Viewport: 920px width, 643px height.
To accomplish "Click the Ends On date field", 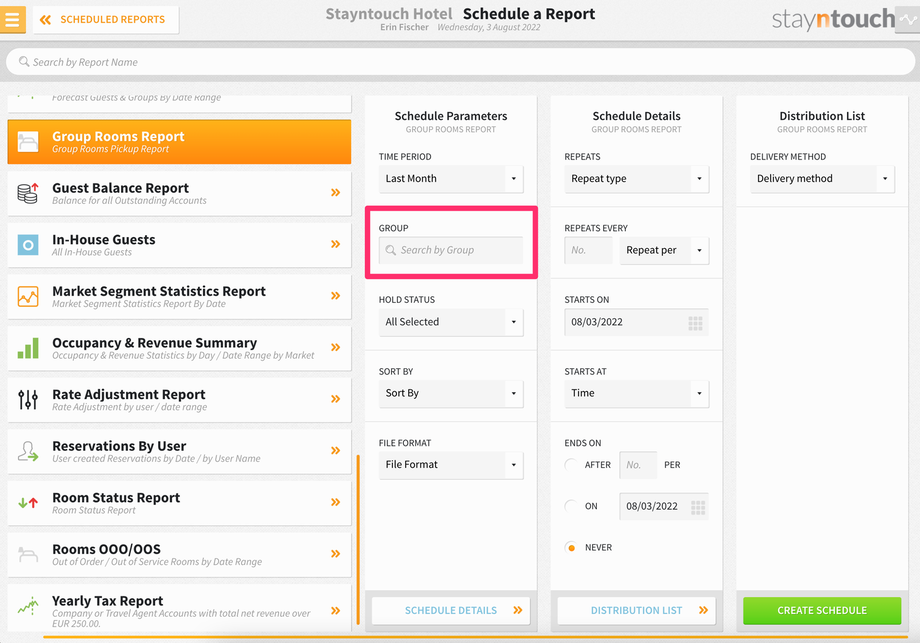I will tap(664, 506).
